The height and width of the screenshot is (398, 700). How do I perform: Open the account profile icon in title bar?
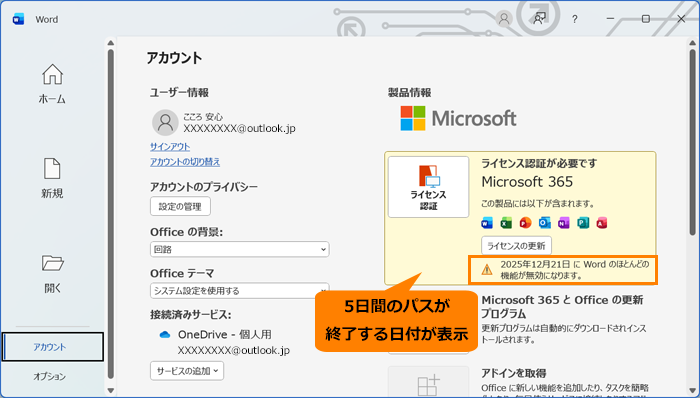504,19
